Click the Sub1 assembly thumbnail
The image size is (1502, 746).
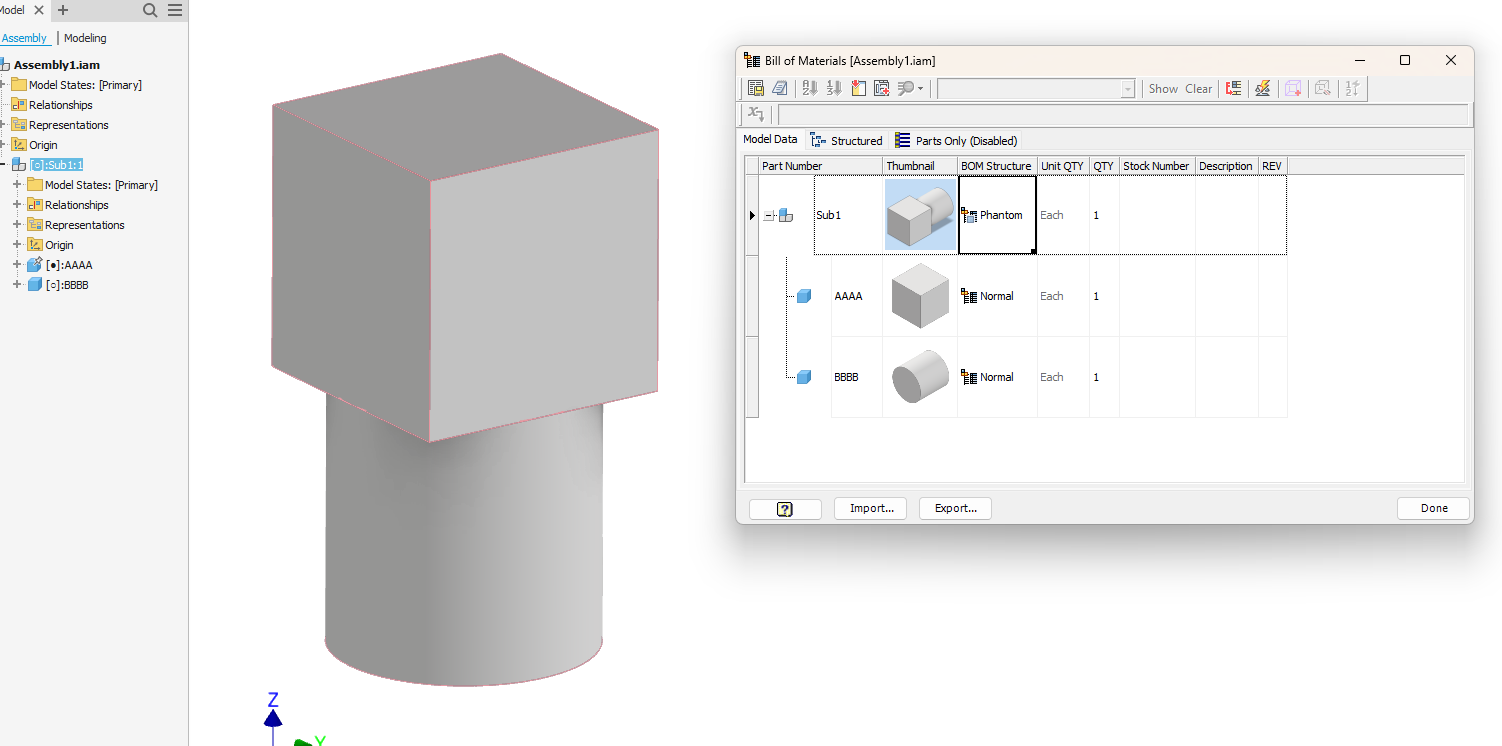tap(919, 214)
